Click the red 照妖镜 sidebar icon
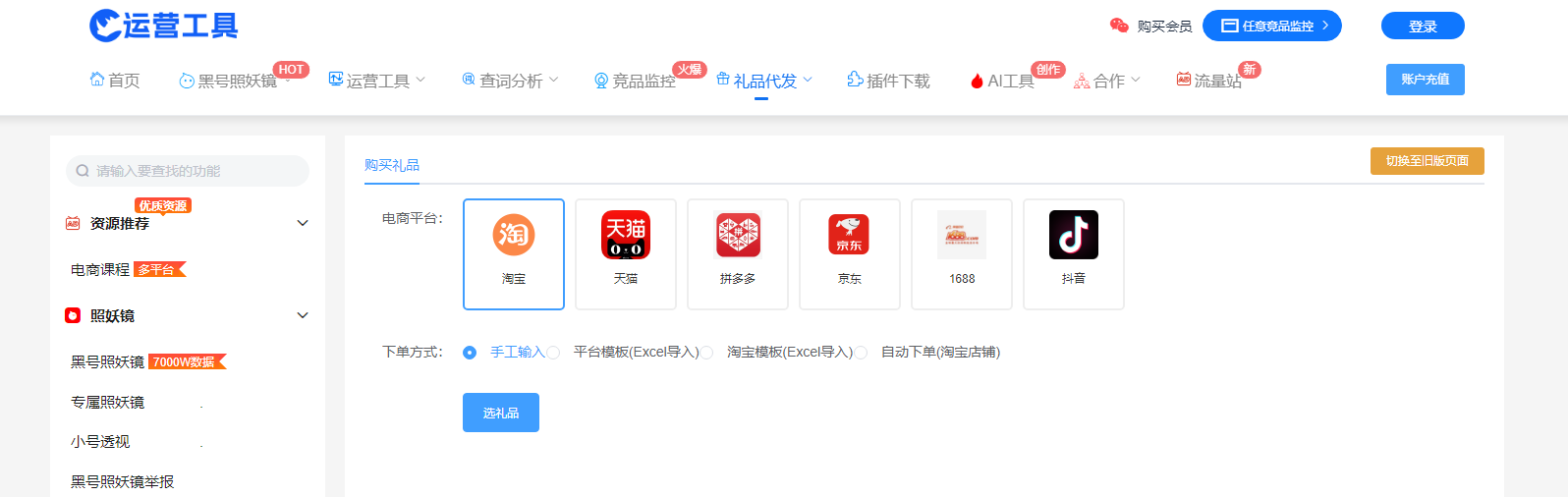 [x=73, y=315]
